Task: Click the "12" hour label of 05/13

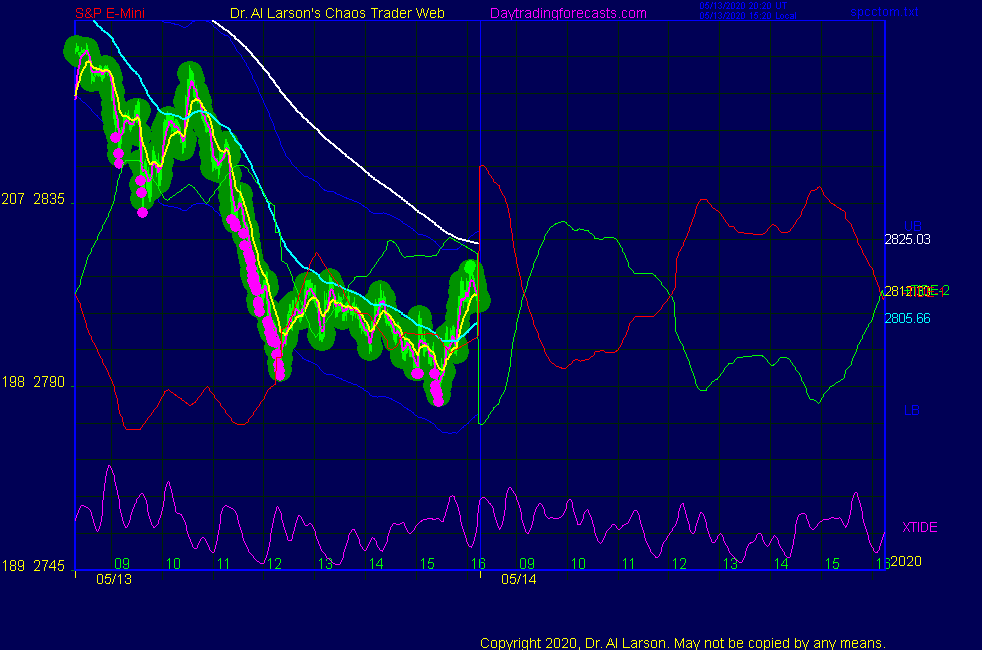Action: point(274,564)
